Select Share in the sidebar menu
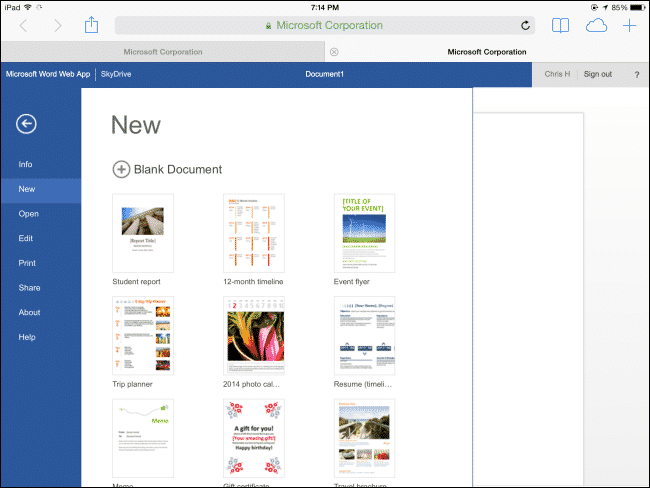Image resolution: width=650 pixels, height=488 pixels. point(29,288)
